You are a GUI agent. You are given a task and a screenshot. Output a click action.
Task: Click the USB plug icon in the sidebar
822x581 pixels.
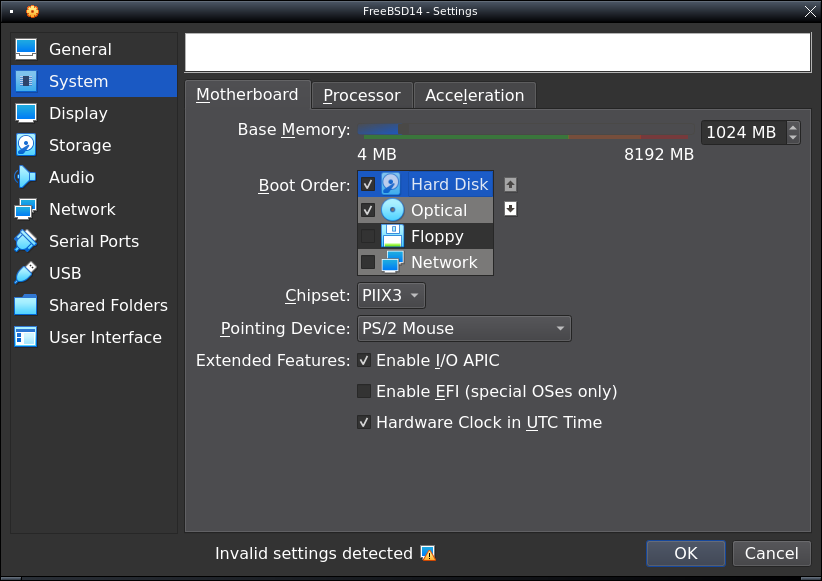click(x=26, y=273)
